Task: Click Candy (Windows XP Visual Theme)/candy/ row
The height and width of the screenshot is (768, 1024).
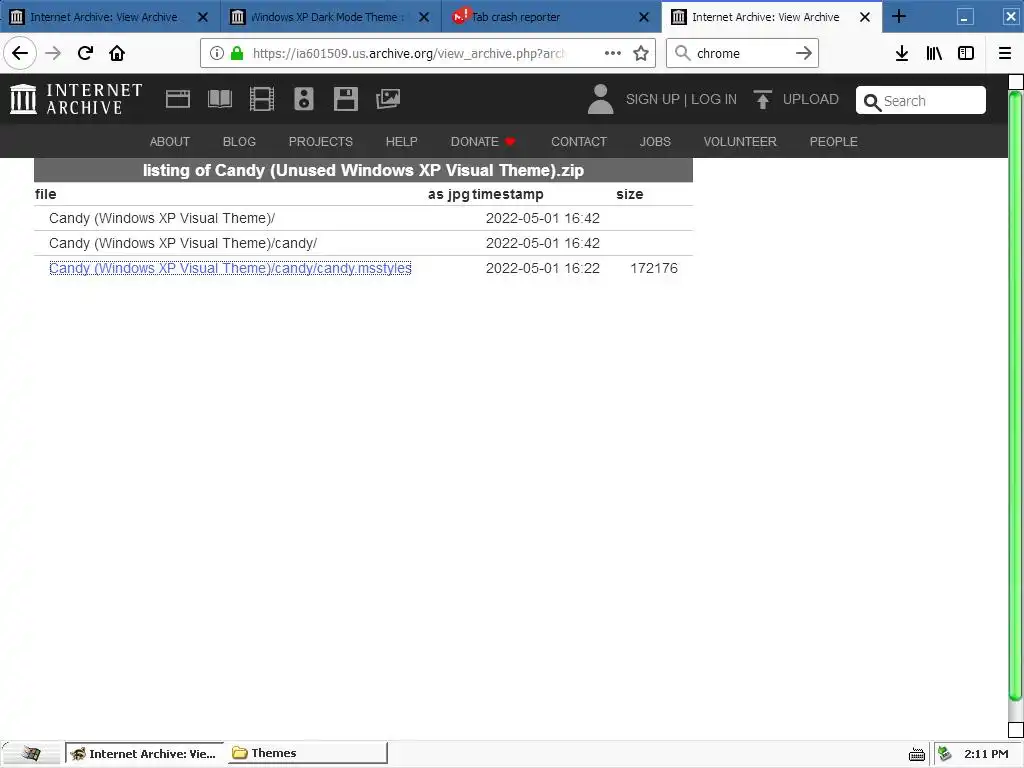Action: pos(363,243)
